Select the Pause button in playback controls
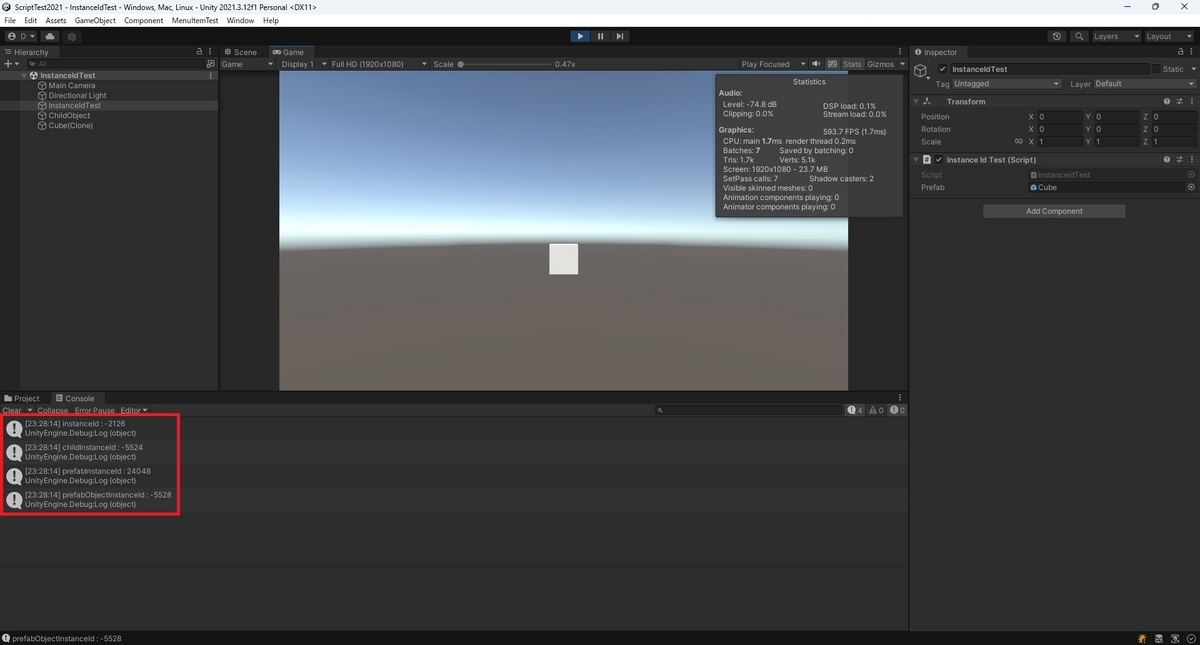1200x645 pixels. (600, 36)
